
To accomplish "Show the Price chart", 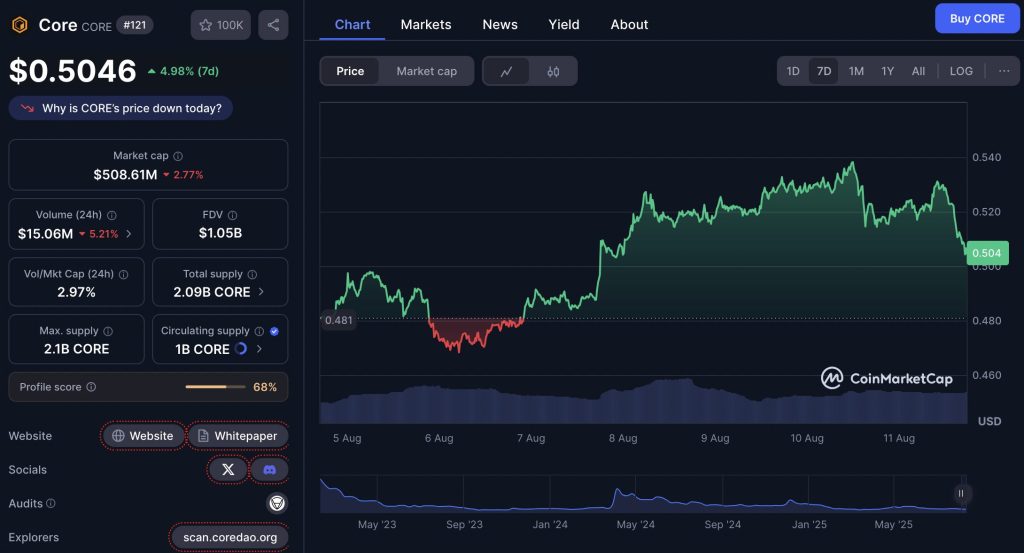I will 350,71.
